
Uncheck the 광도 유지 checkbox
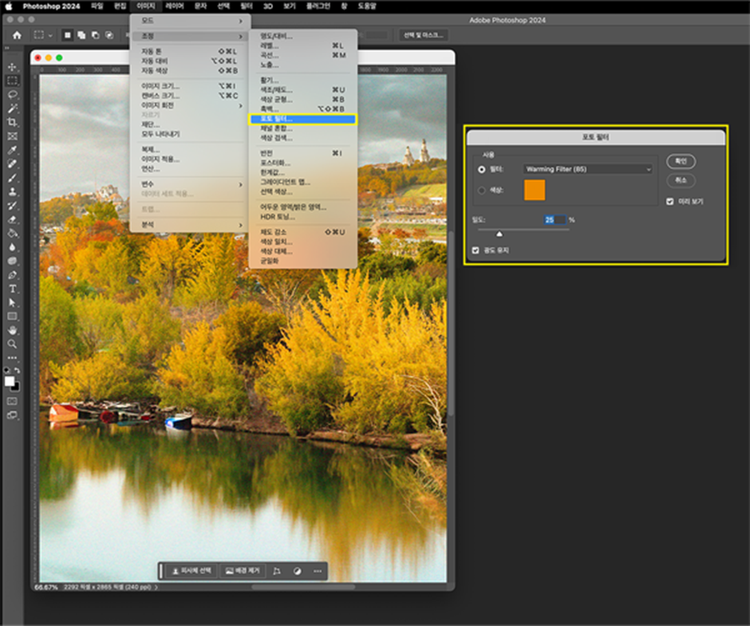475,250
